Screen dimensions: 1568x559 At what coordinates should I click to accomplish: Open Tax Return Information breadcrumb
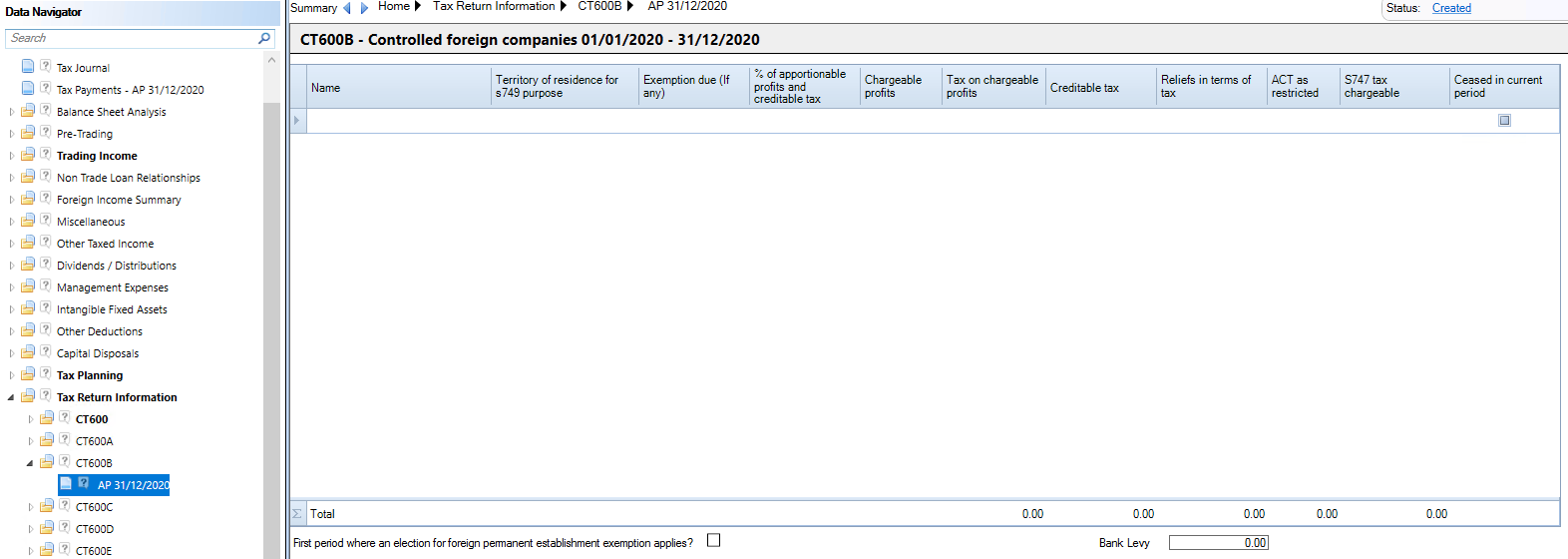(x=494, y=6)
